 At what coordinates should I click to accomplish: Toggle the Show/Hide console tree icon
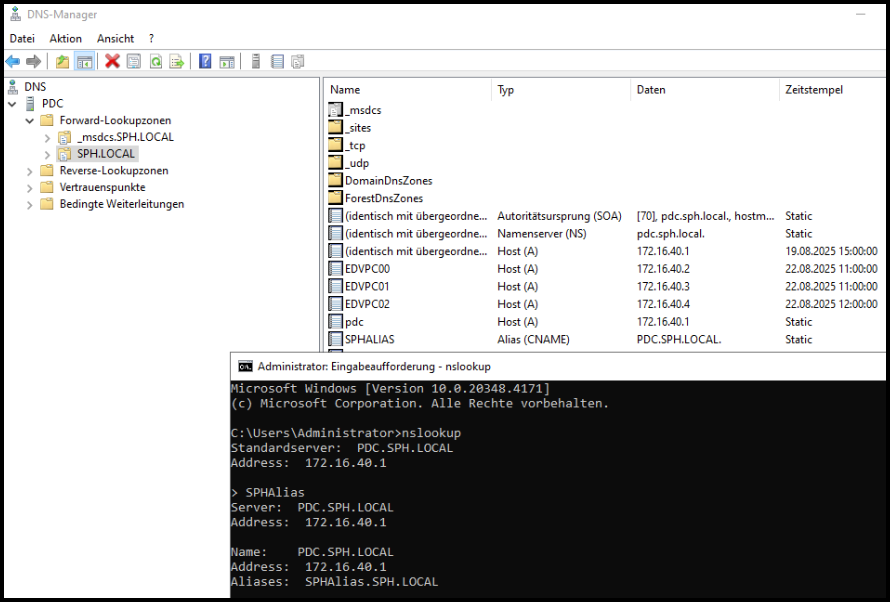(x=85, y=62)
